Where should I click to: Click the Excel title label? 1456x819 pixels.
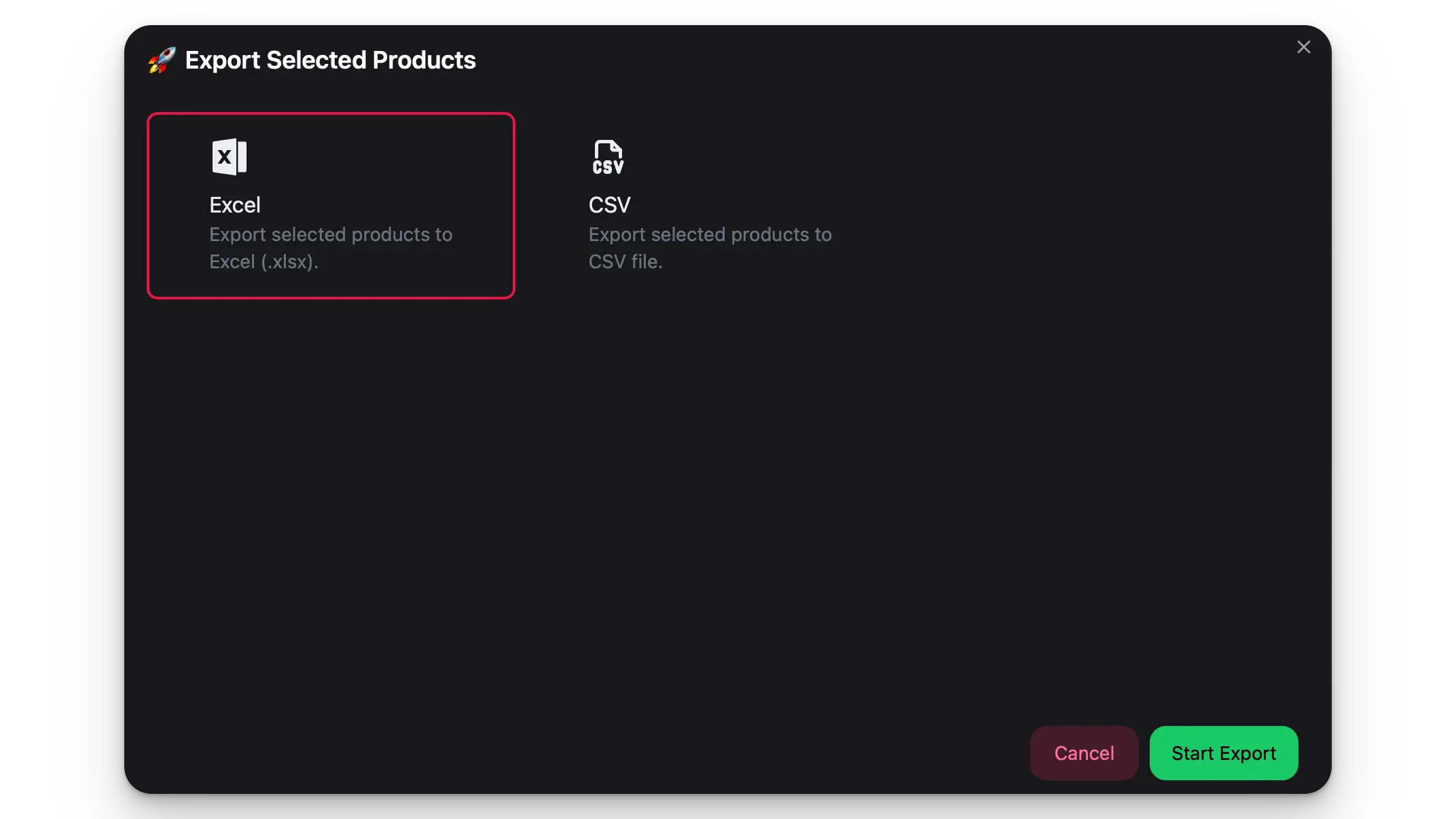pos(234,204)
